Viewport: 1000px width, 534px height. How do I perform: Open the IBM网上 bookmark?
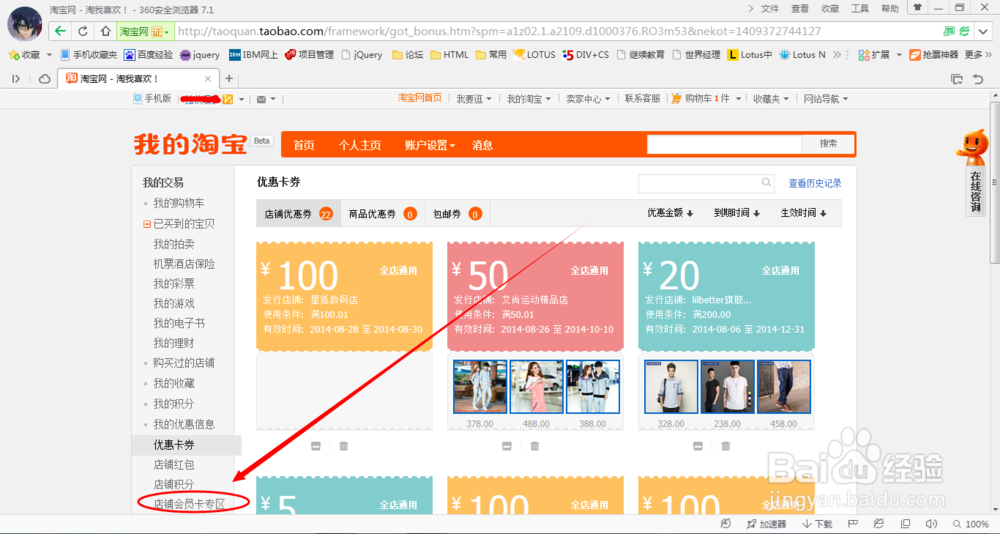point(253,55)
